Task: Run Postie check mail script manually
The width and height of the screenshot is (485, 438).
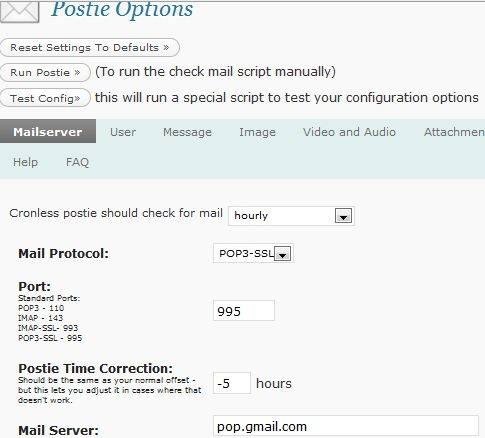Action: [x=45, y=73]
